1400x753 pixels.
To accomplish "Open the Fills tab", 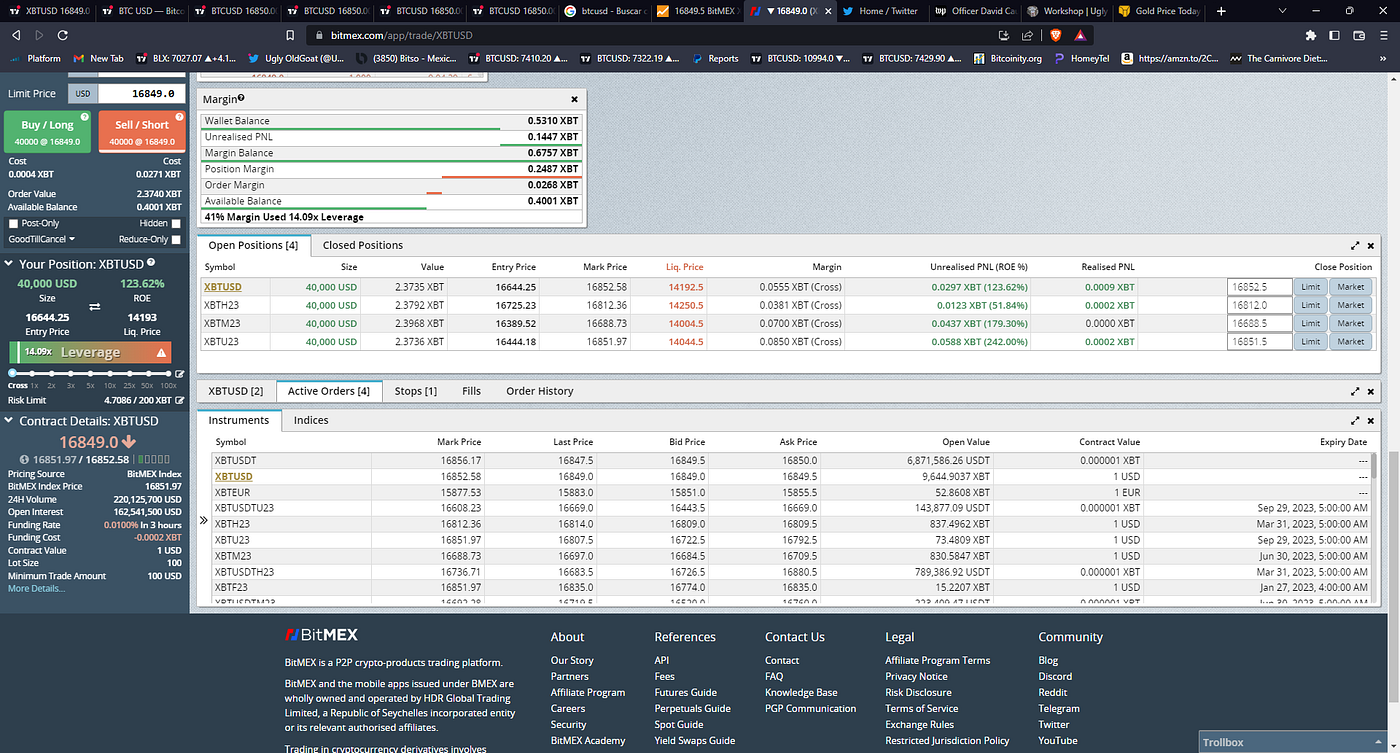I will (471, 391).
